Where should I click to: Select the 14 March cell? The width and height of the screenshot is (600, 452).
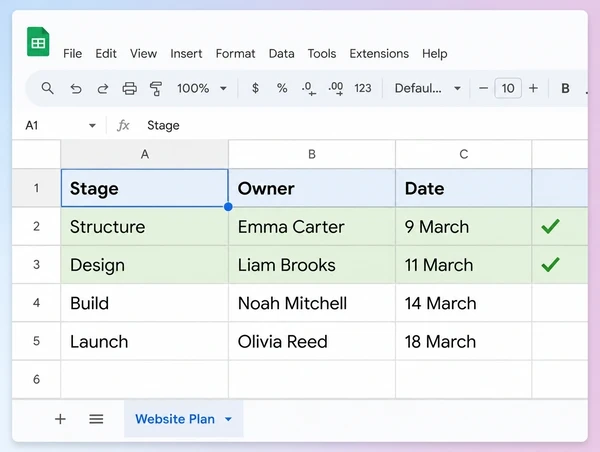[463, 303]
